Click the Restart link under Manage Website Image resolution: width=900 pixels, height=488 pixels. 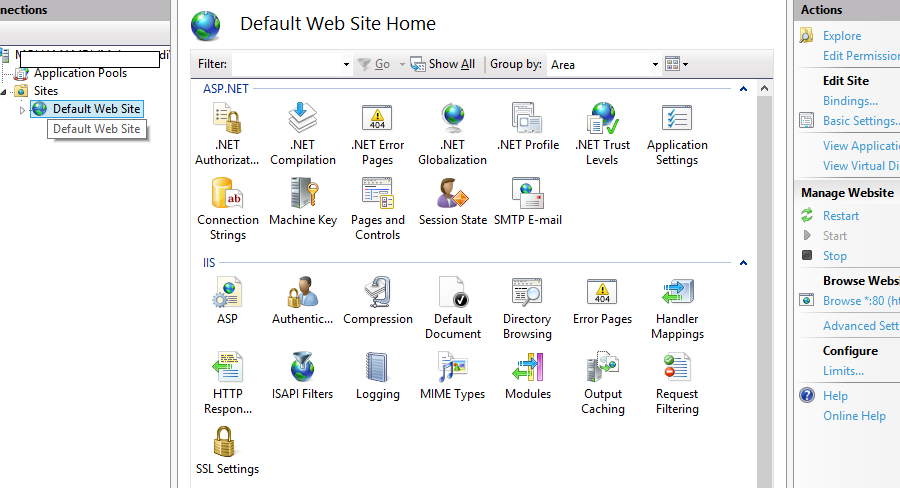pos(840,216)
